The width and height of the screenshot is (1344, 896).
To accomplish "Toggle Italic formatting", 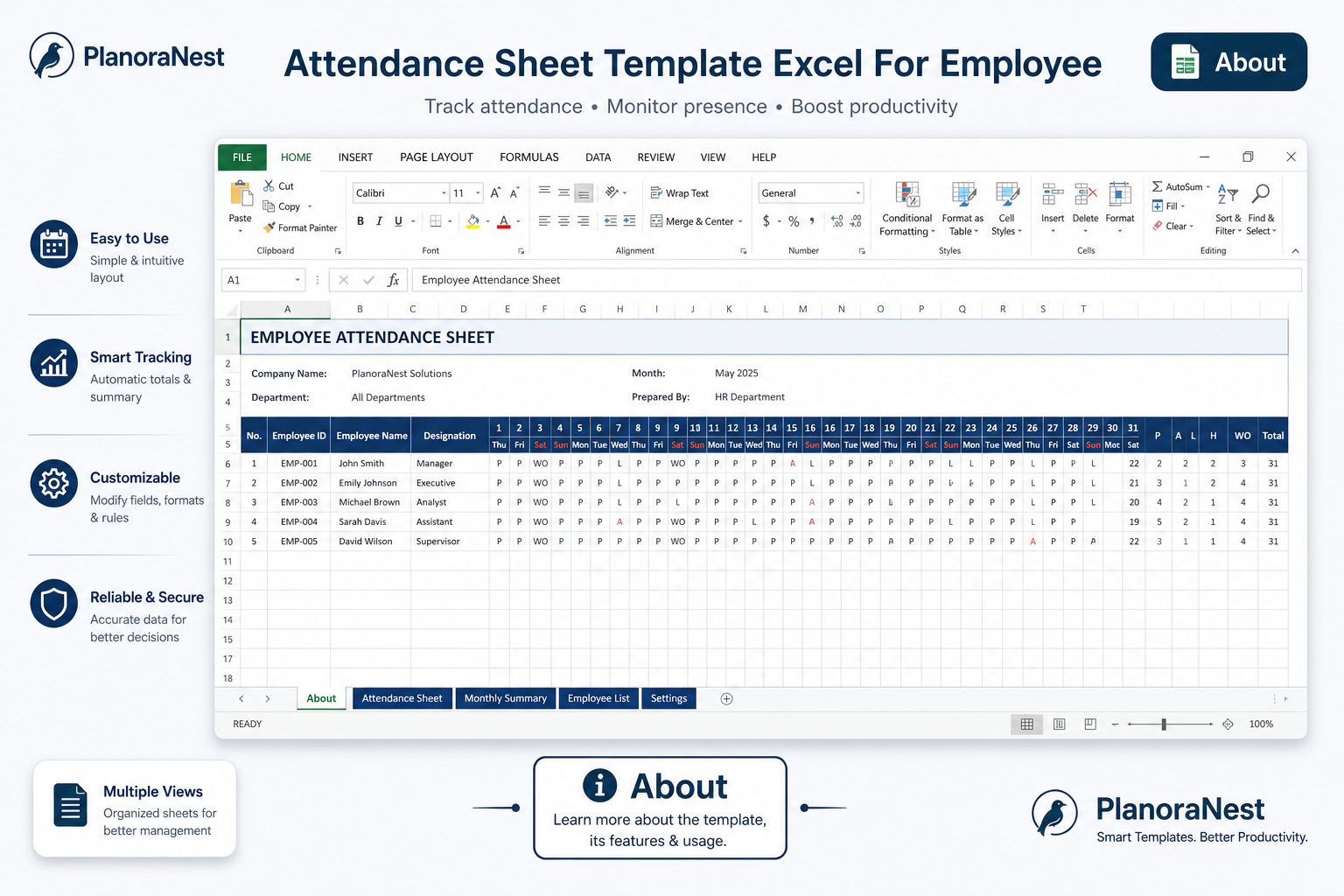I will [379, 221].
